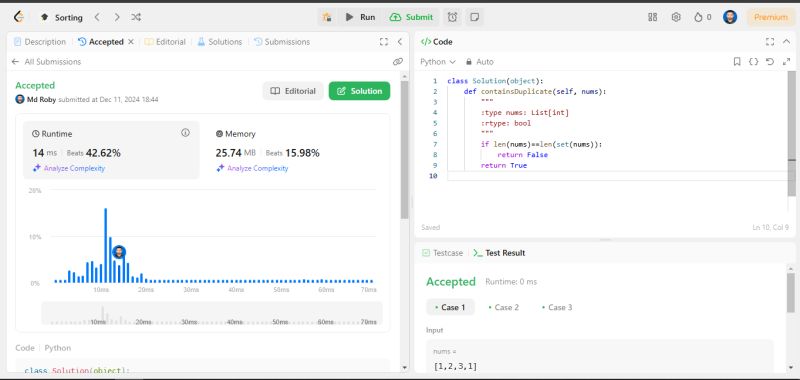Open the notes sticky icon
The height and width of the screenshot is (380, 800).
tap(474, 17)
